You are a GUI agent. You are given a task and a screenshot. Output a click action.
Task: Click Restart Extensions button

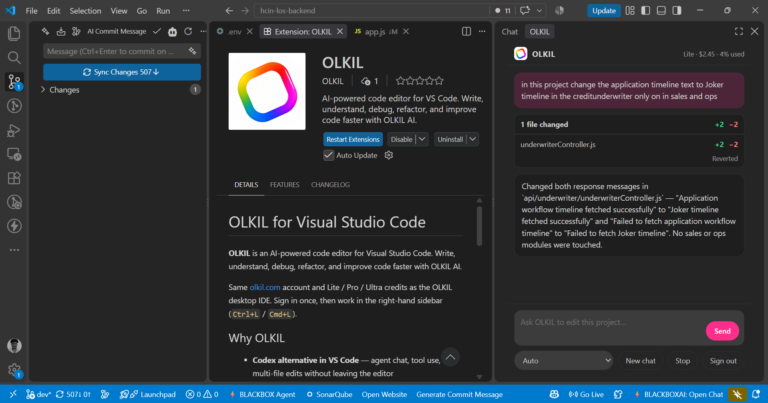click(x=353, y=139)
